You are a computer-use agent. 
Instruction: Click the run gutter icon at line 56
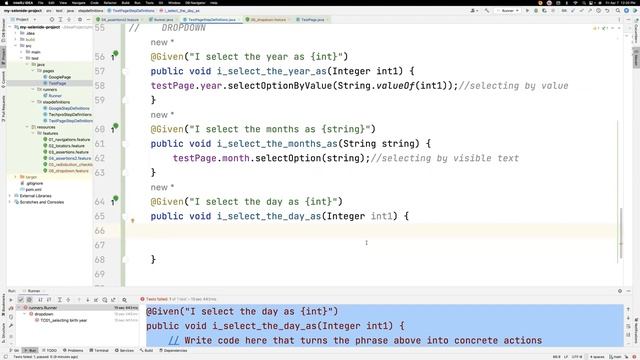click(x=114, y=56)
